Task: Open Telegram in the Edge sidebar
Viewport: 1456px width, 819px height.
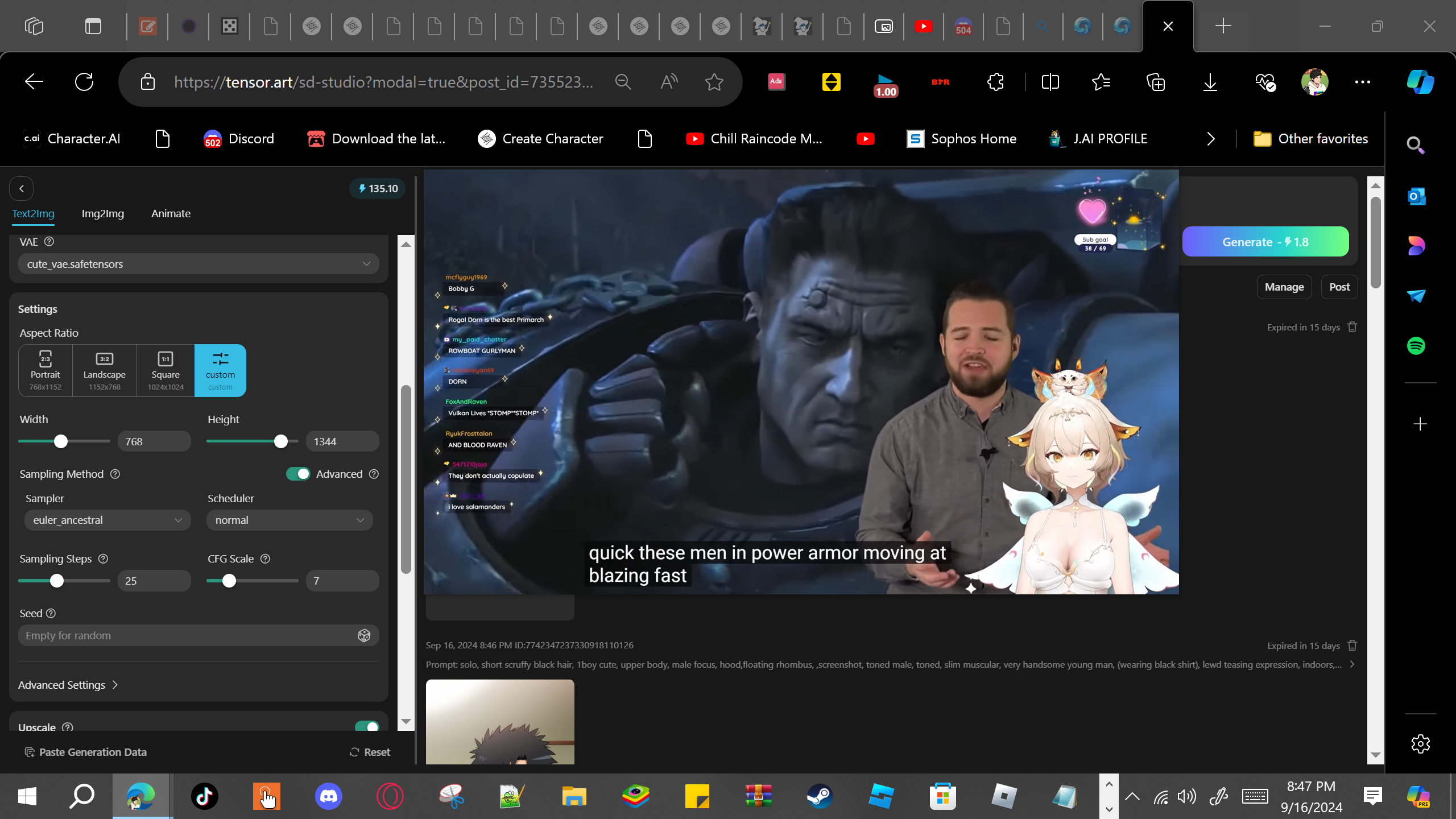Action: [1416, 296]
